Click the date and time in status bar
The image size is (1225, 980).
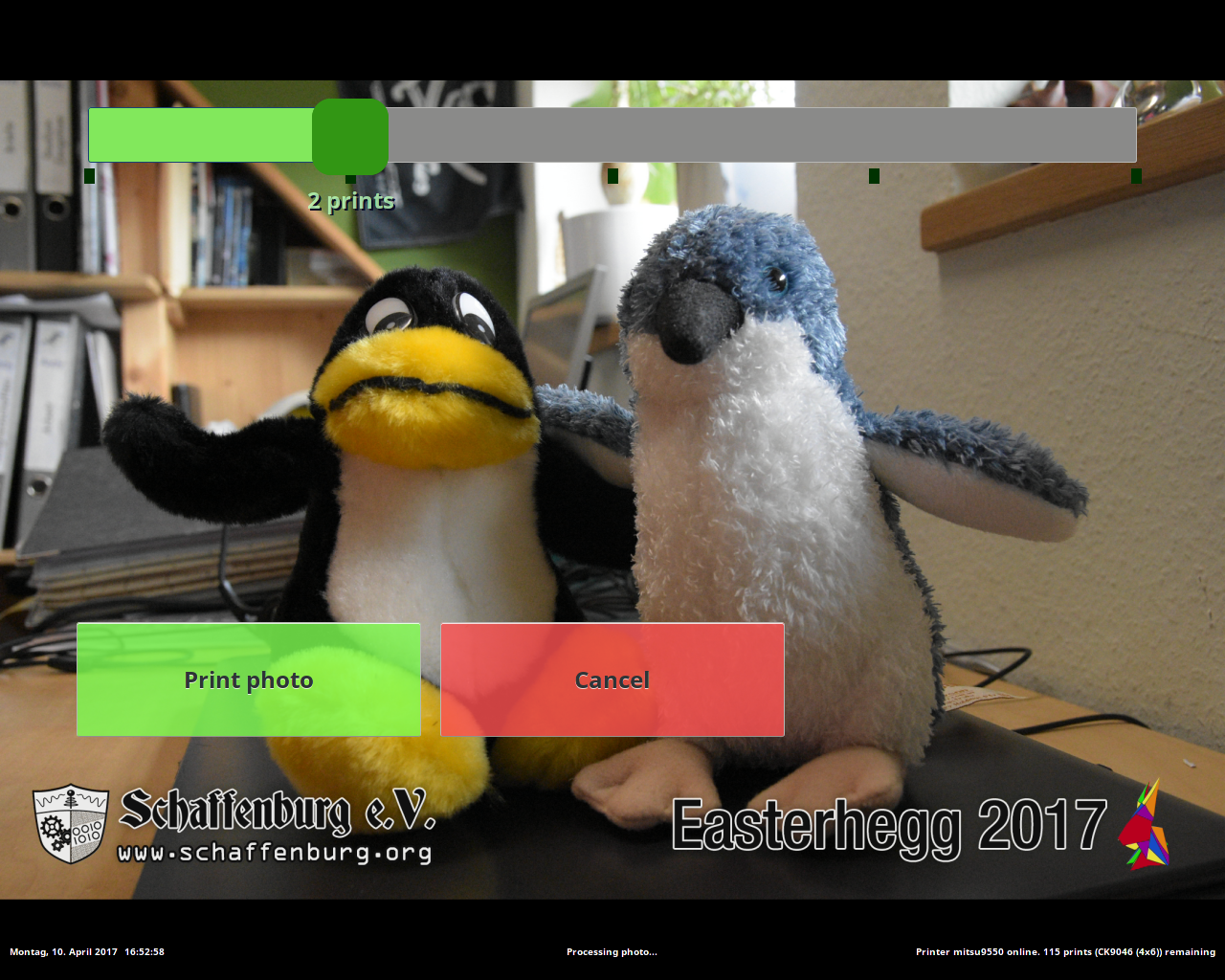click(x=87, y=952)
